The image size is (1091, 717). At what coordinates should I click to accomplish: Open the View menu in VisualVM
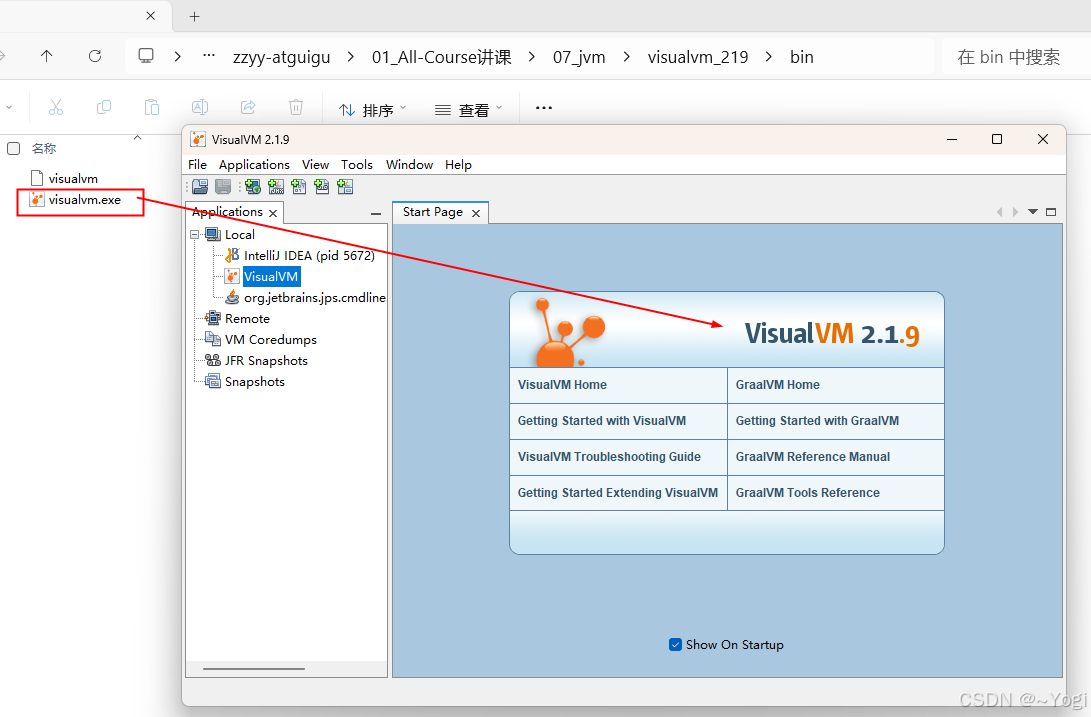tap(315, 164)
